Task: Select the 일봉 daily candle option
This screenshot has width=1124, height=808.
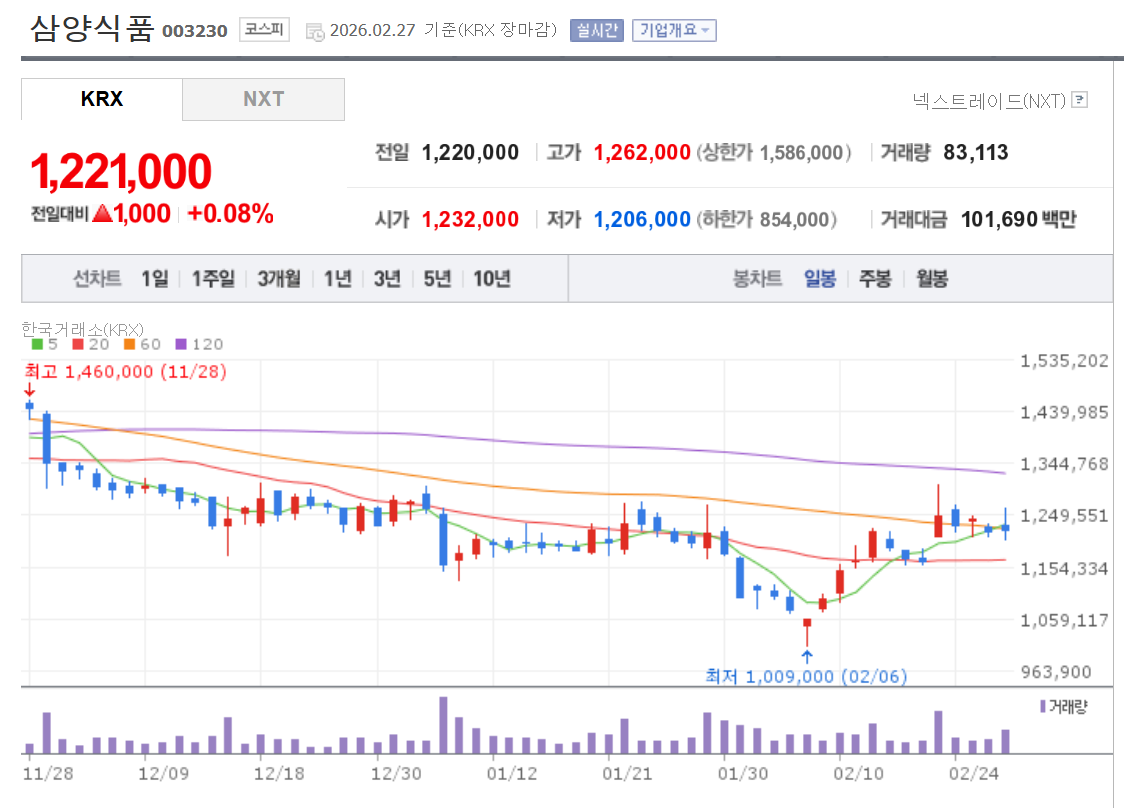Action: tap(820, 279)
